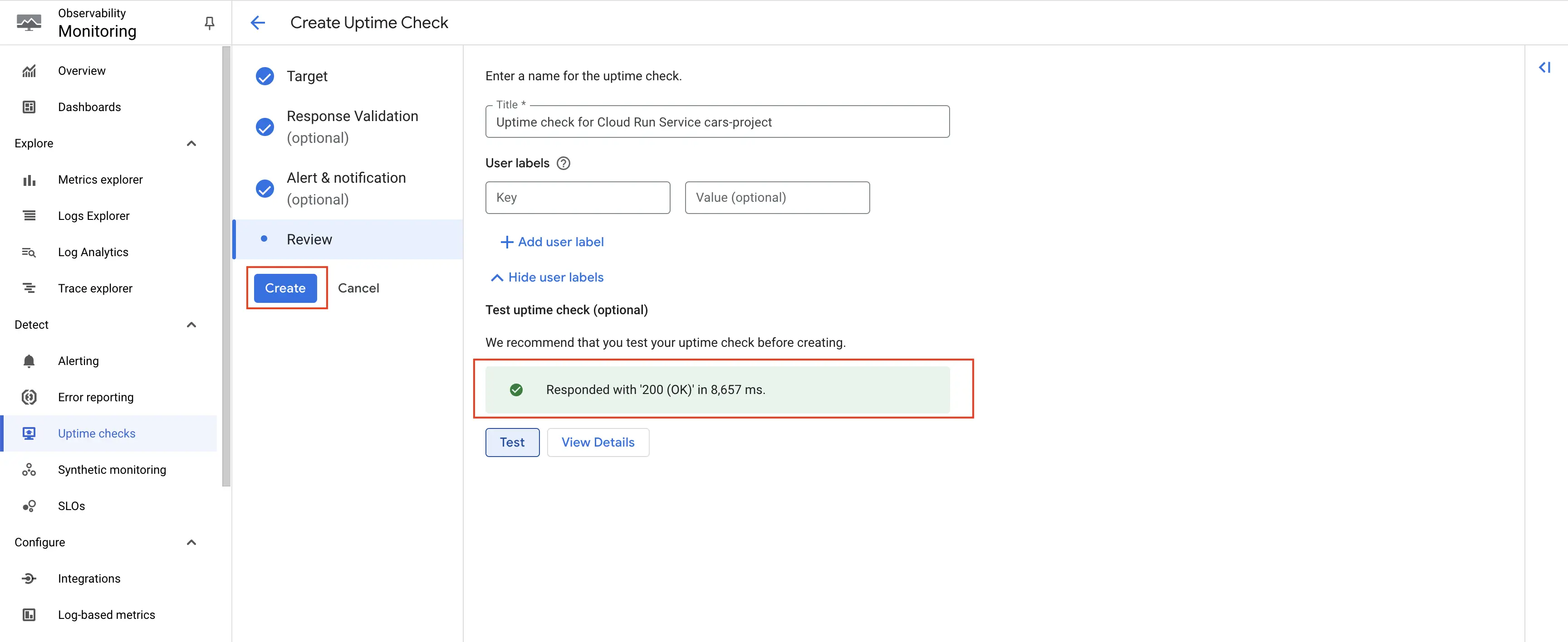Click the uptime check title input field
This screenshot has width=1568, height=642.
tap(716, 122)
